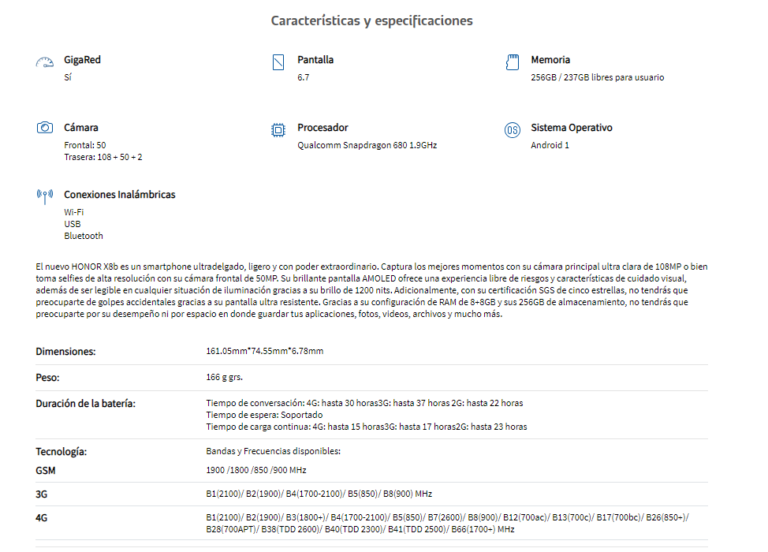
Task: Click the Procesador chip icon
Action: click(278, 130)
